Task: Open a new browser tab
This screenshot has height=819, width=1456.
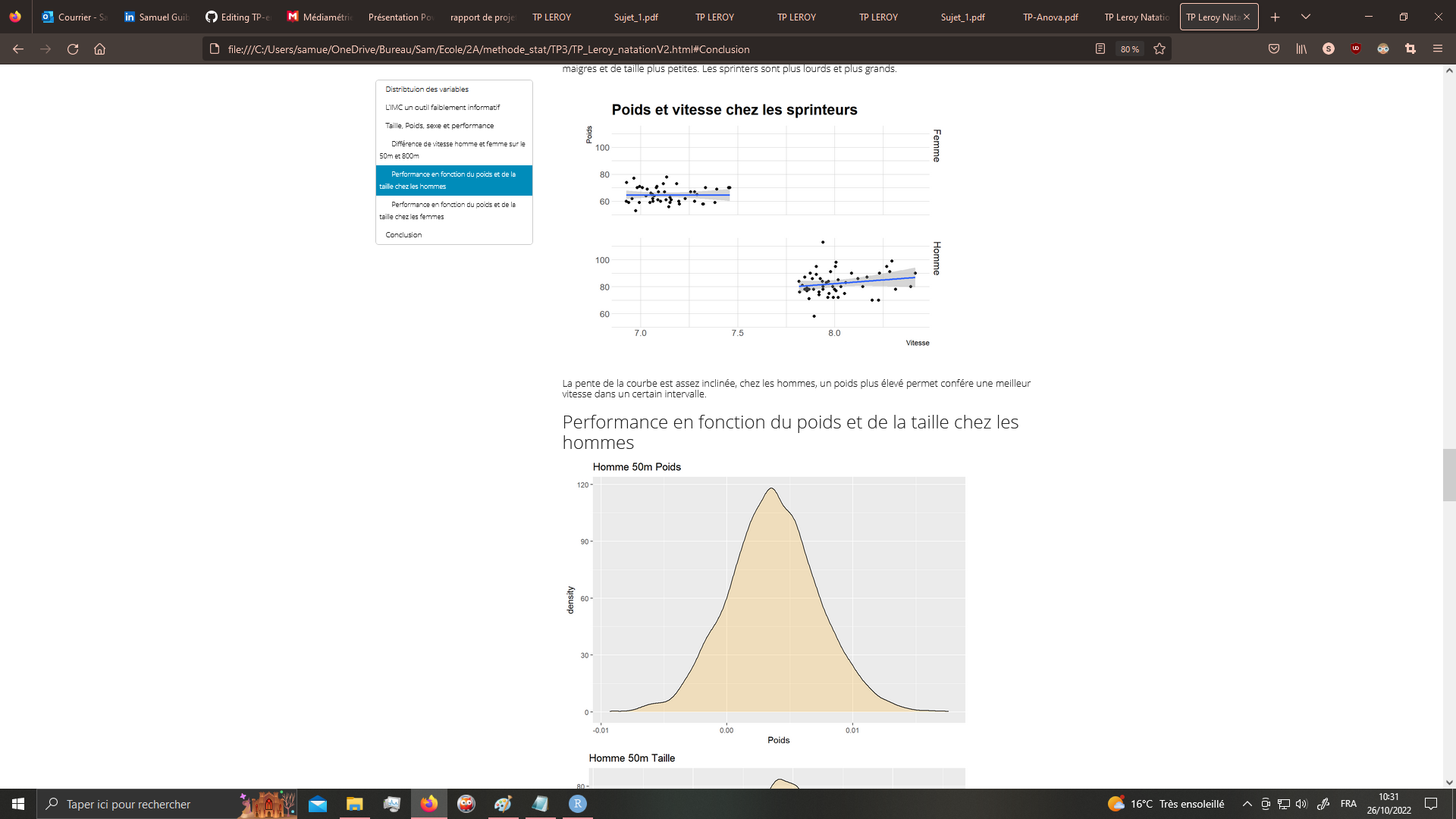Action: pyautogui.click(x=1276, y=17)
